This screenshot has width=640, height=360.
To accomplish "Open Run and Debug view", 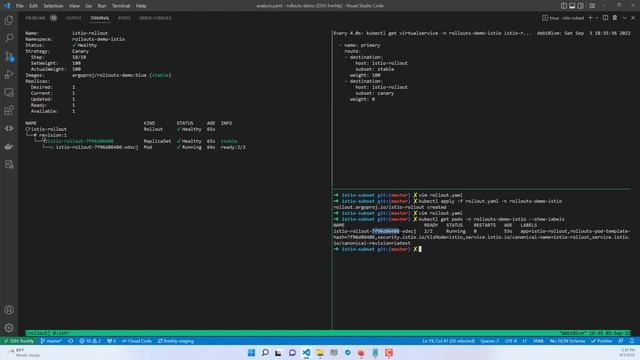I will pos(9,74).
